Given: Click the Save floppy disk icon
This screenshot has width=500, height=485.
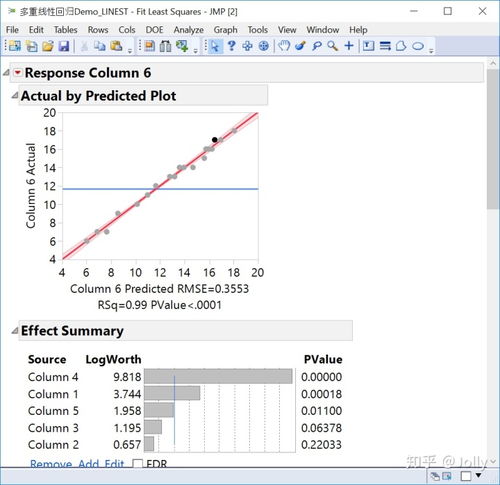Looking at the screenshot, I should 63,46.
